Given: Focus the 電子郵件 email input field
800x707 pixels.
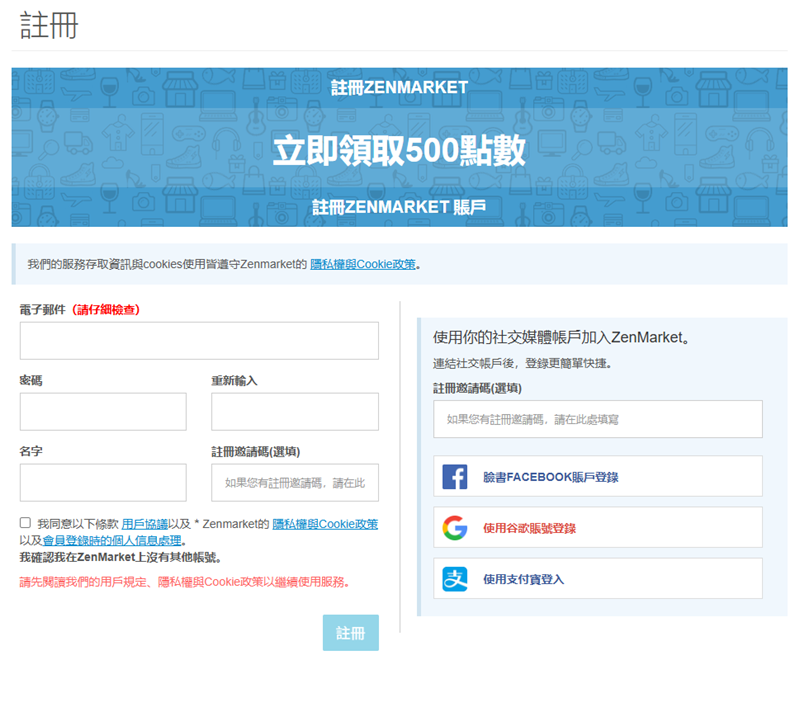Looking at the screenshot, I should pos(199,340).
